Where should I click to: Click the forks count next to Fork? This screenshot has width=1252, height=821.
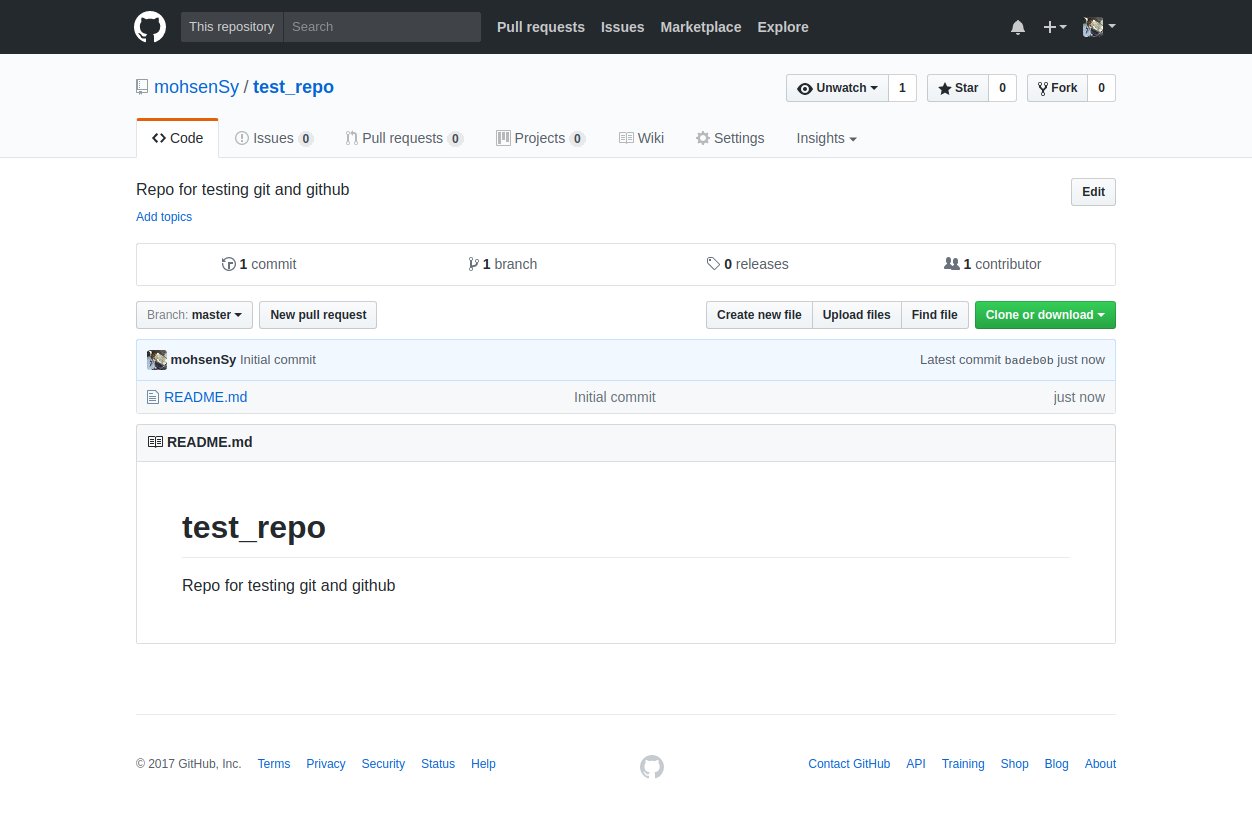tap(1101, 88)
